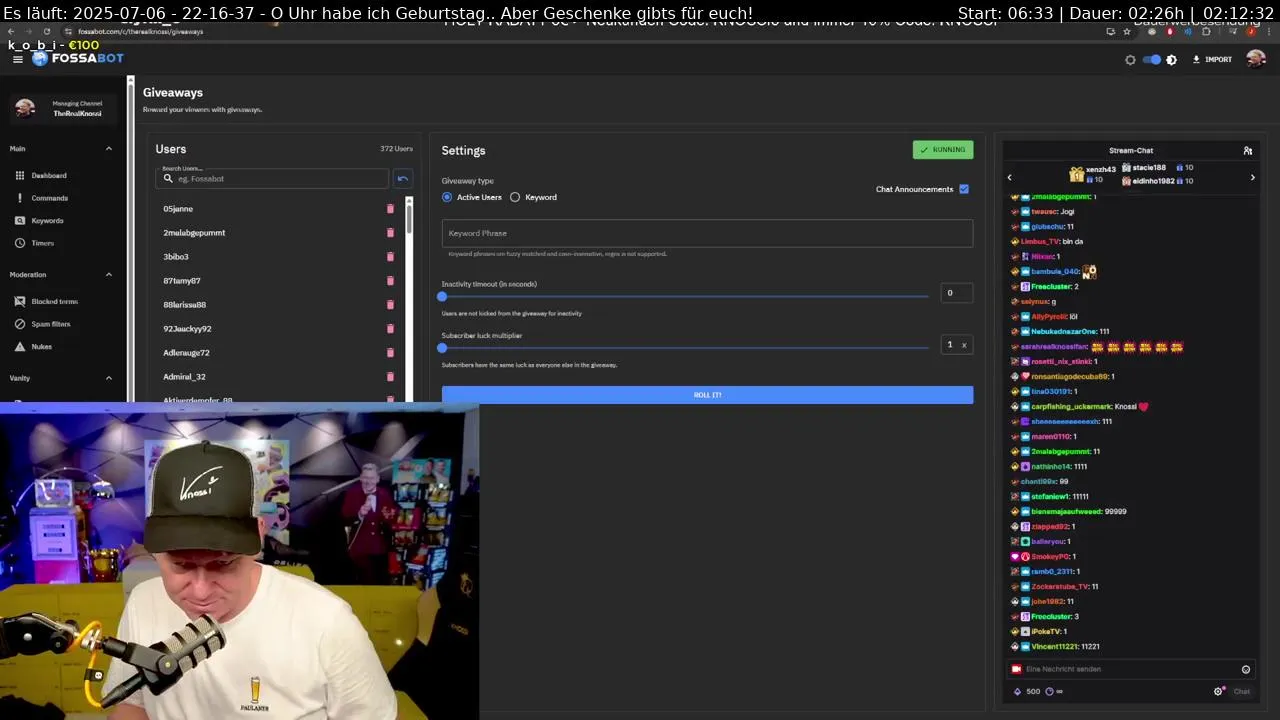
Task: Open Dashboard in the sidebar
Action: click(48, 175)
